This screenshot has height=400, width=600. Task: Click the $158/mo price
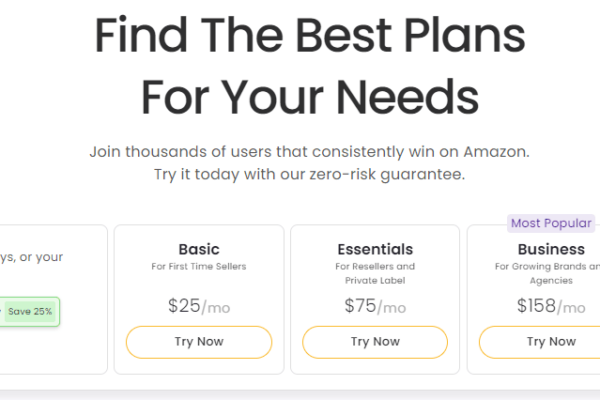pyautogui.click(x=551, y=306)
